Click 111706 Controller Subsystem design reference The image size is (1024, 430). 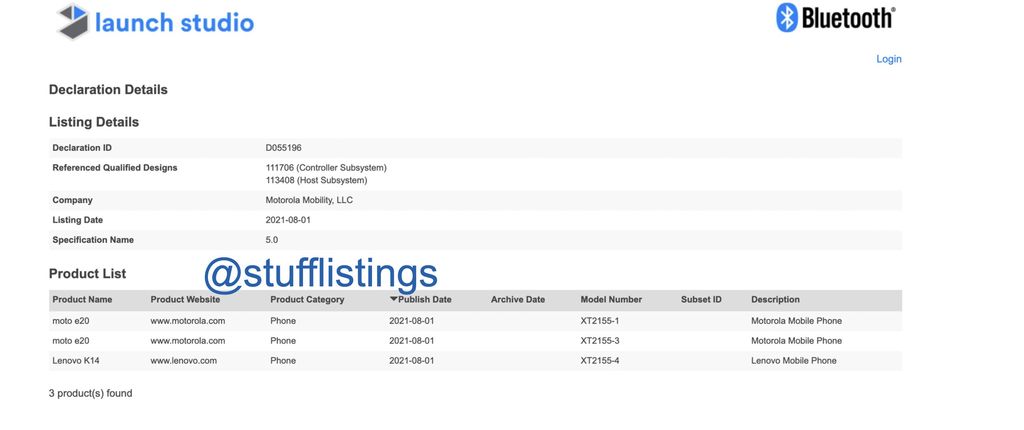coord(325,168)
